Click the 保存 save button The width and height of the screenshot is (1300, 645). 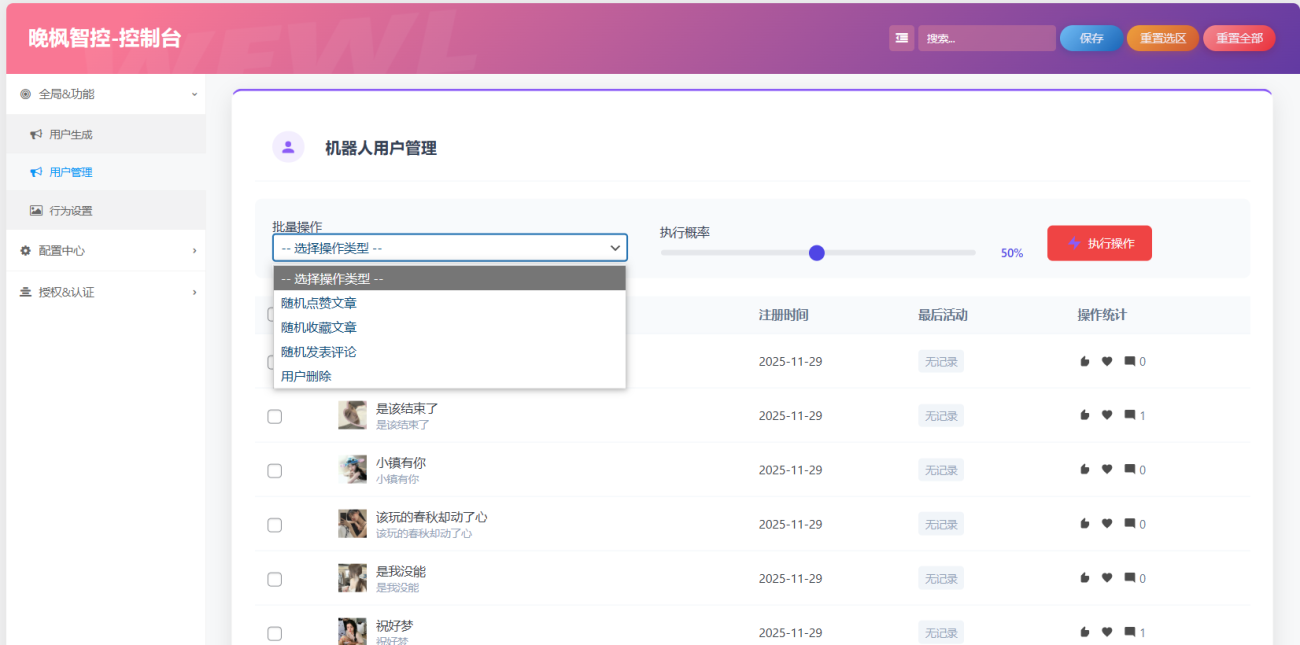tap(1090, 37)
